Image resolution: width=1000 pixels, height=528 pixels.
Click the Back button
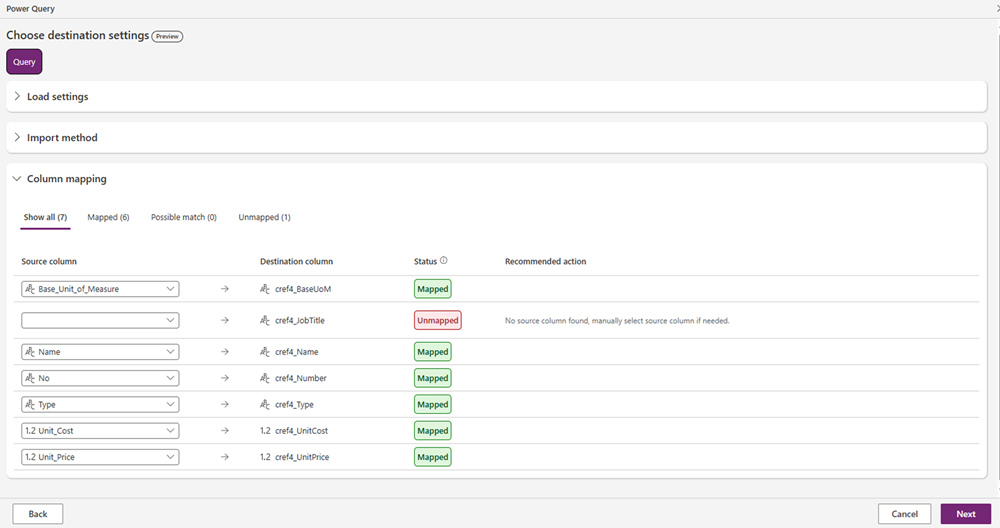[38, 514]
